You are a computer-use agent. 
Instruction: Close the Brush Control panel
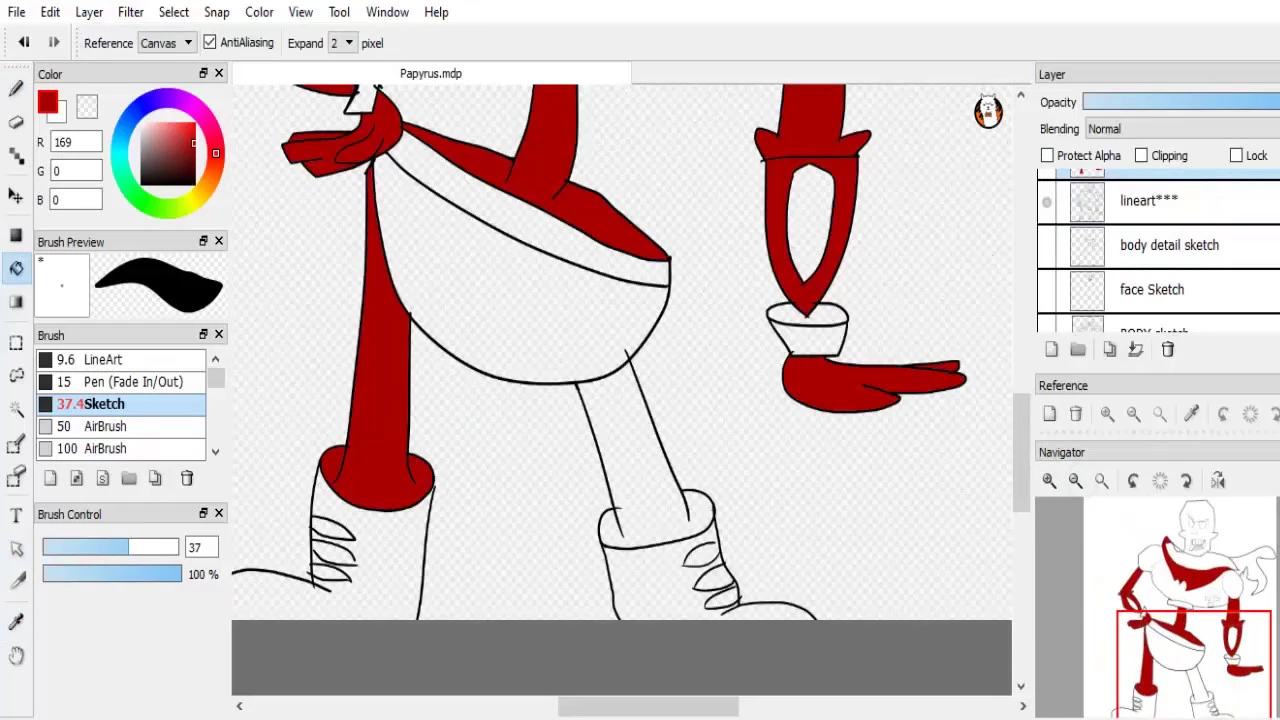coord(219,513)
